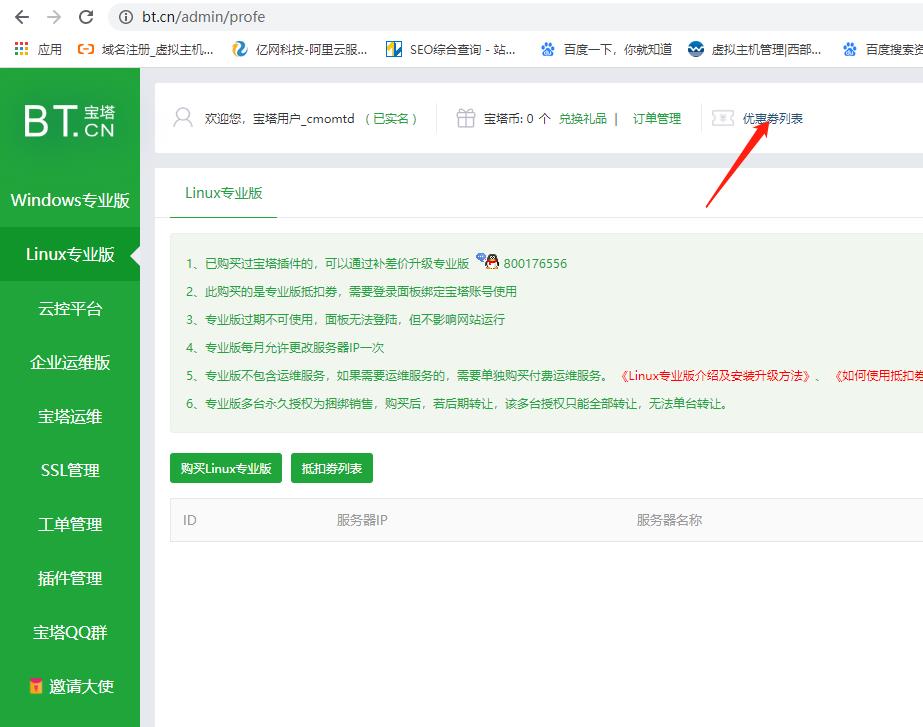
Task: Click the browser forward arrow
Action: [54, 17]
